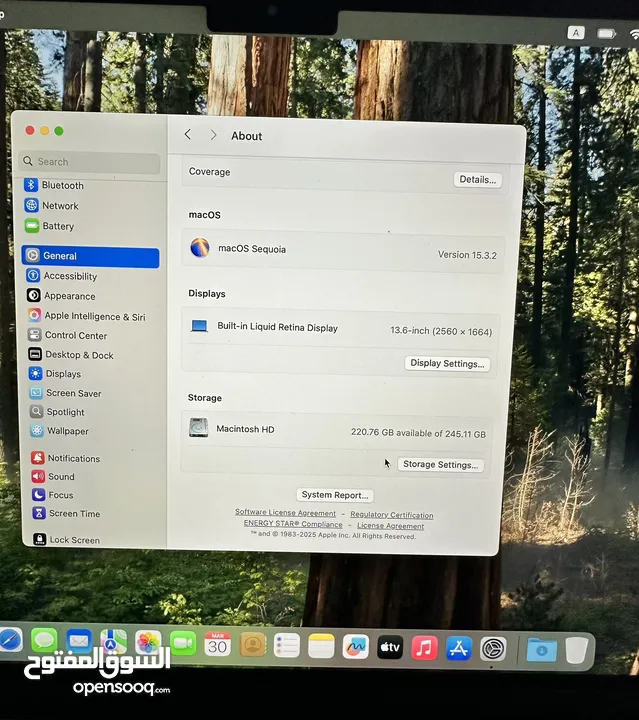Click the yellow minimize window button
The height and width of the screenshot is (720, 639).
point(45,130)
